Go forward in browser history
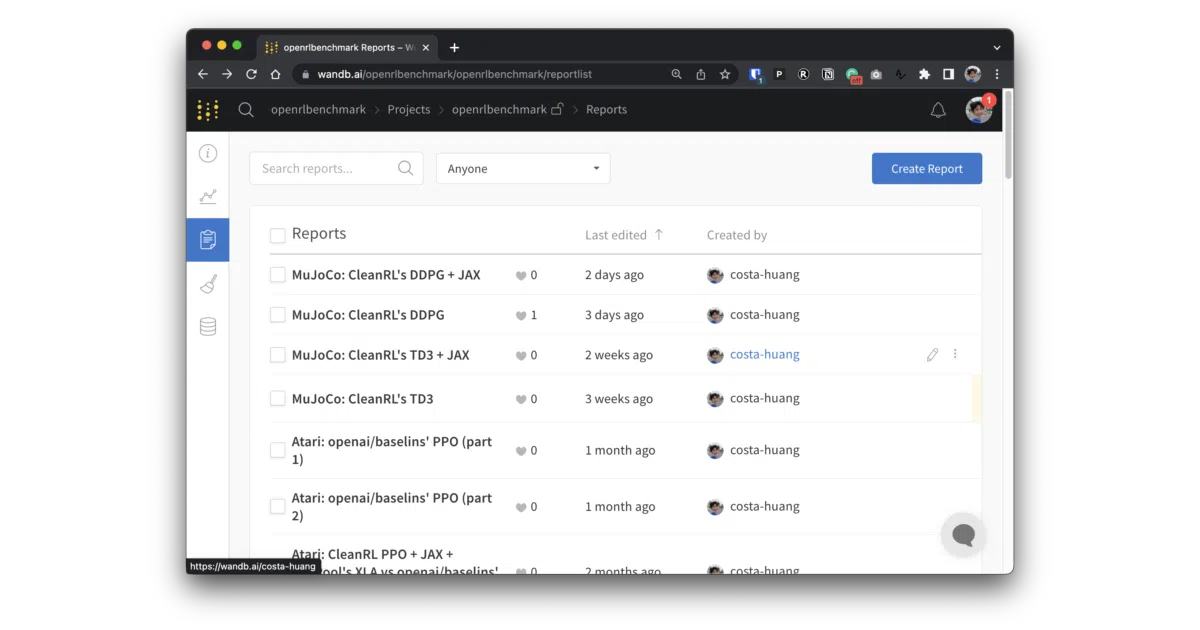Viewport: 1200px width, 630px height. tap(227, 74)
